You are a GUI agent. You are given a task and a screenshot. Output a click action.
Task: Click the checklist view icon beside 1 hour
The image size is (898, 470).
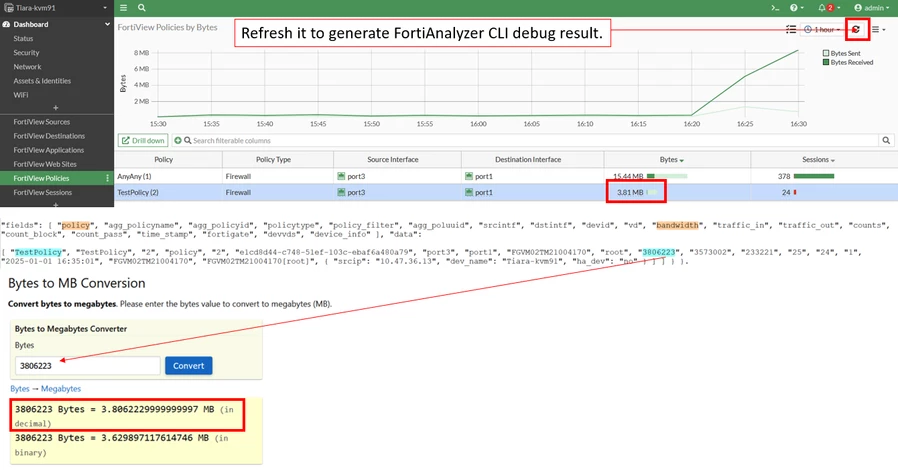tap(791, 29)
